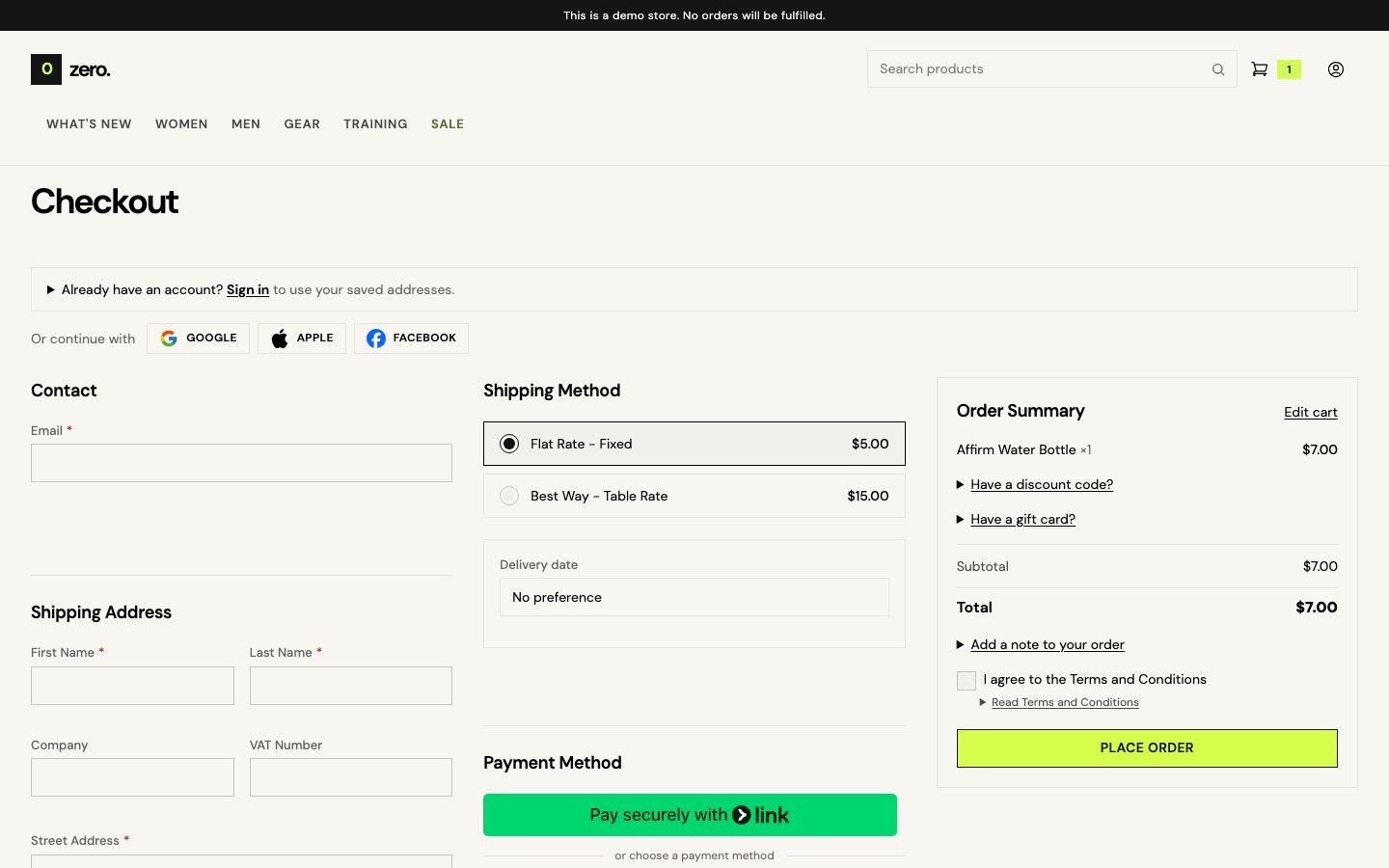
Task: Click the Affirm Water Bottle item name
Action: 1016,449
